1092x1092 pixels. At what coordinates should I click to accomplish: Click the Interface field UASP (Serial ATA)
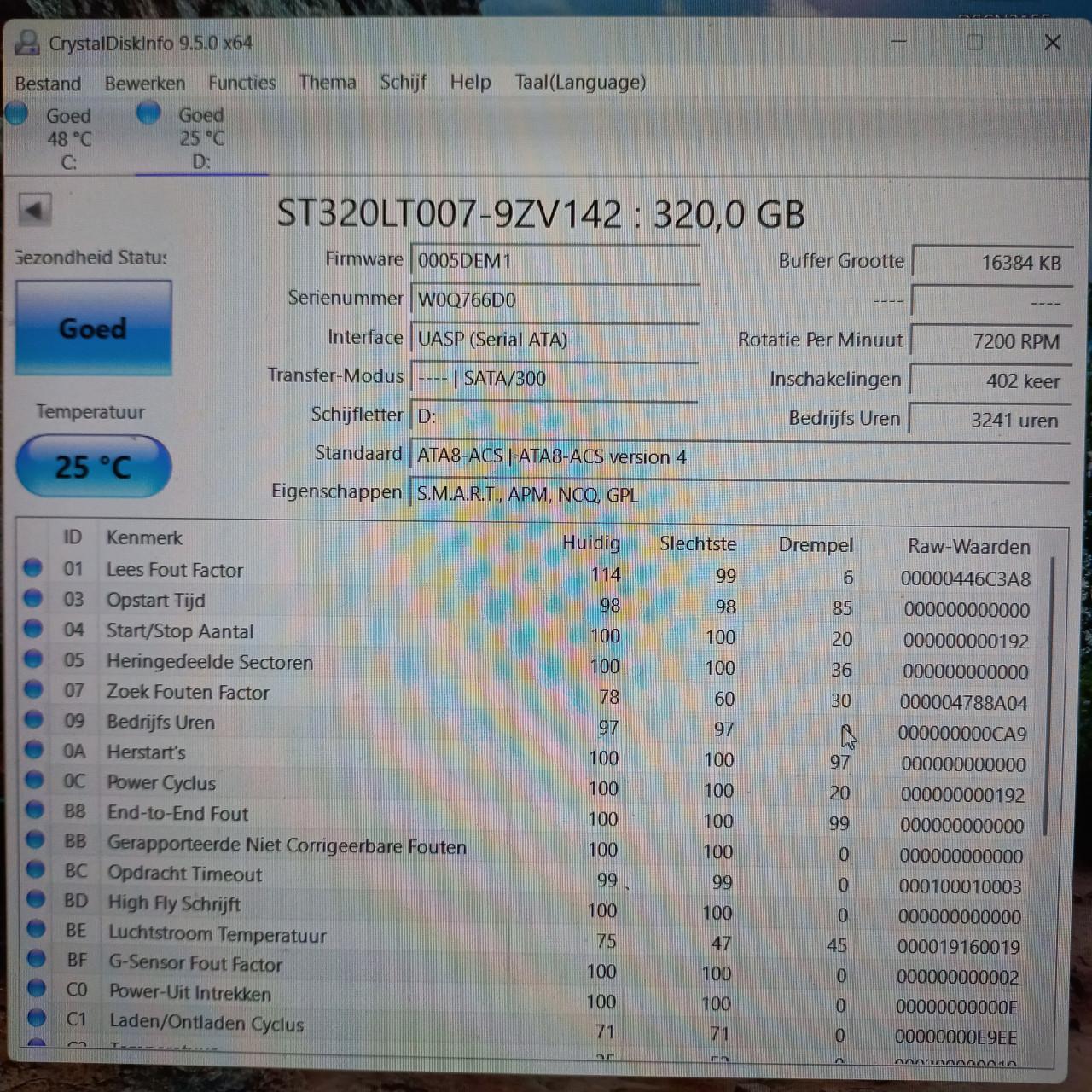(555, 339)
